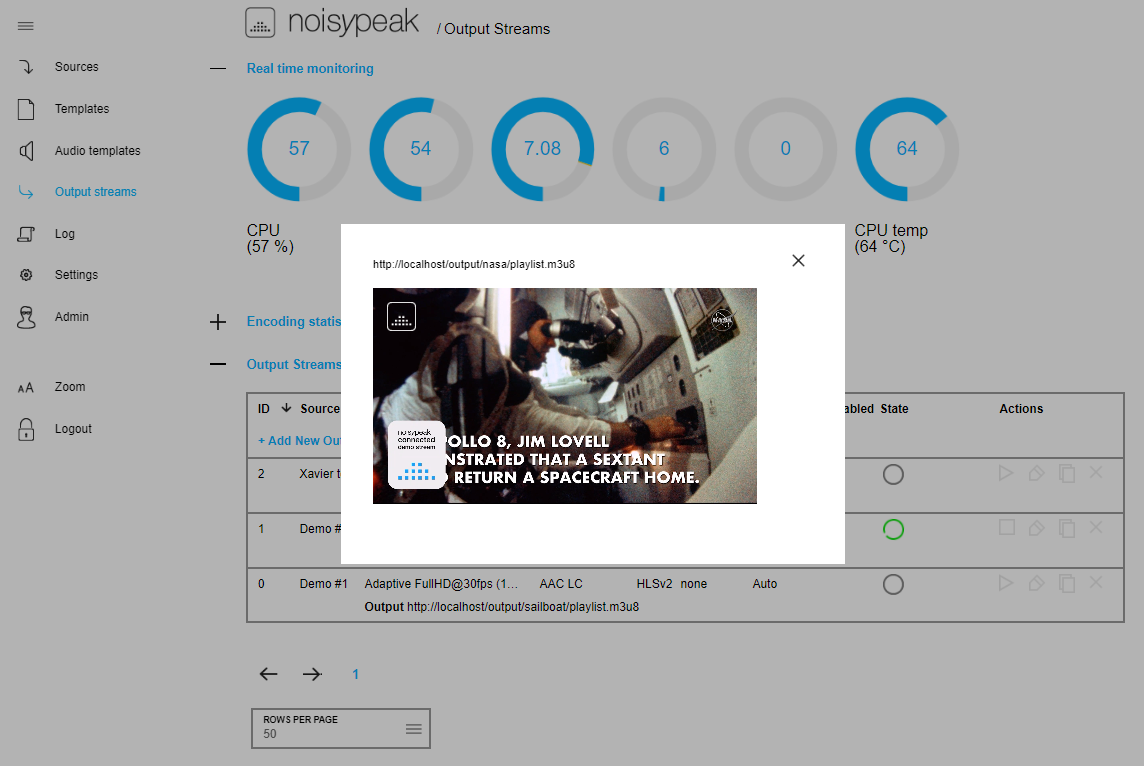Copy stream ID 2 with duplicate icon
The width and height of the screenshot is (1144, 766).
point(1067,473)
